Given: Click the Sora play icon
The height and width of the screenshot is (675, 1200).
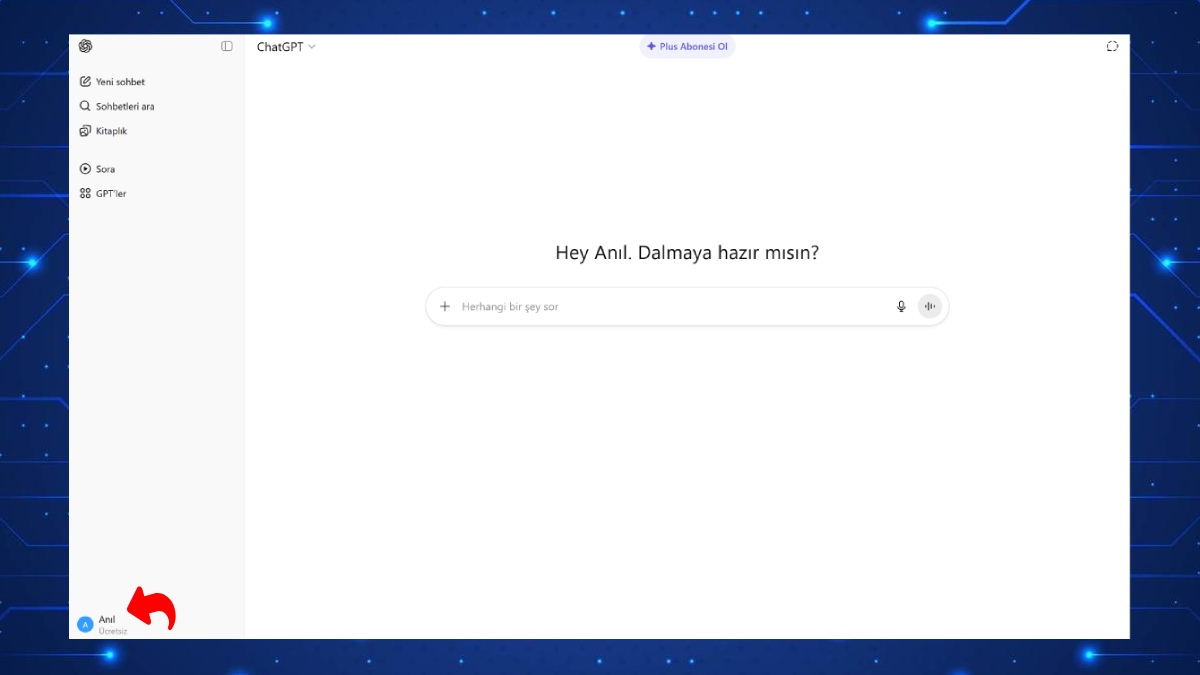Looking at the screenshot, I should 85,169.
